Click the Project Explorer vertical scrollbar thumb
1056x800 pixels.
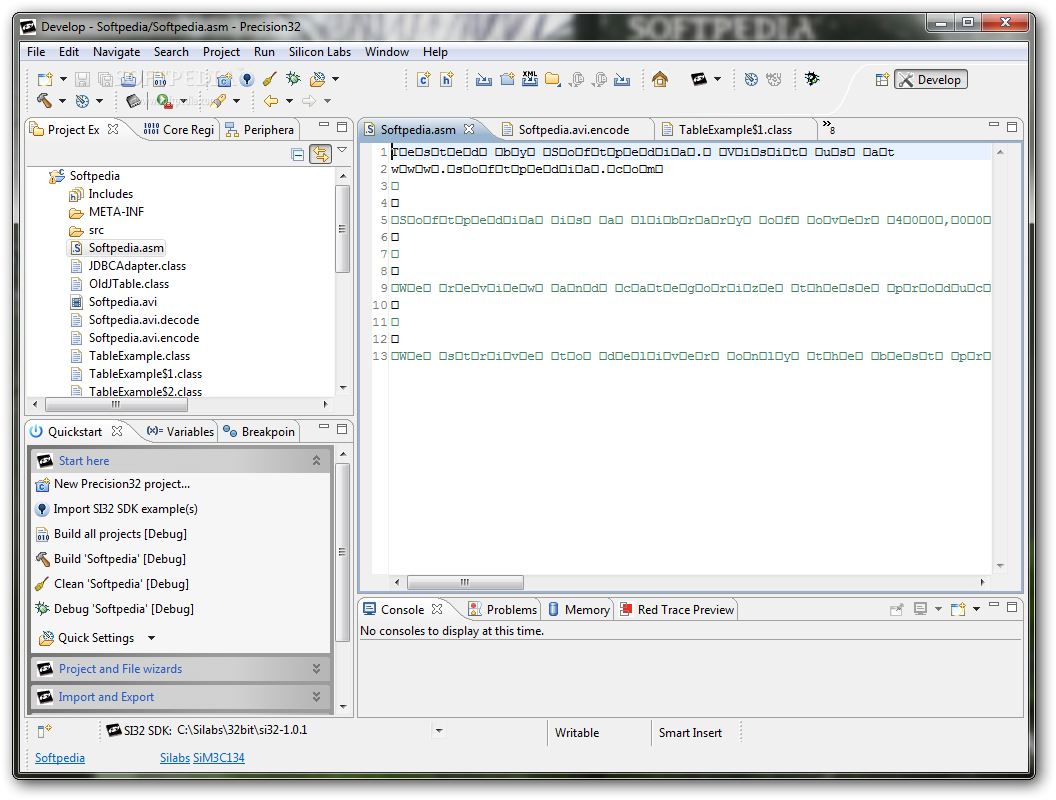343,229
